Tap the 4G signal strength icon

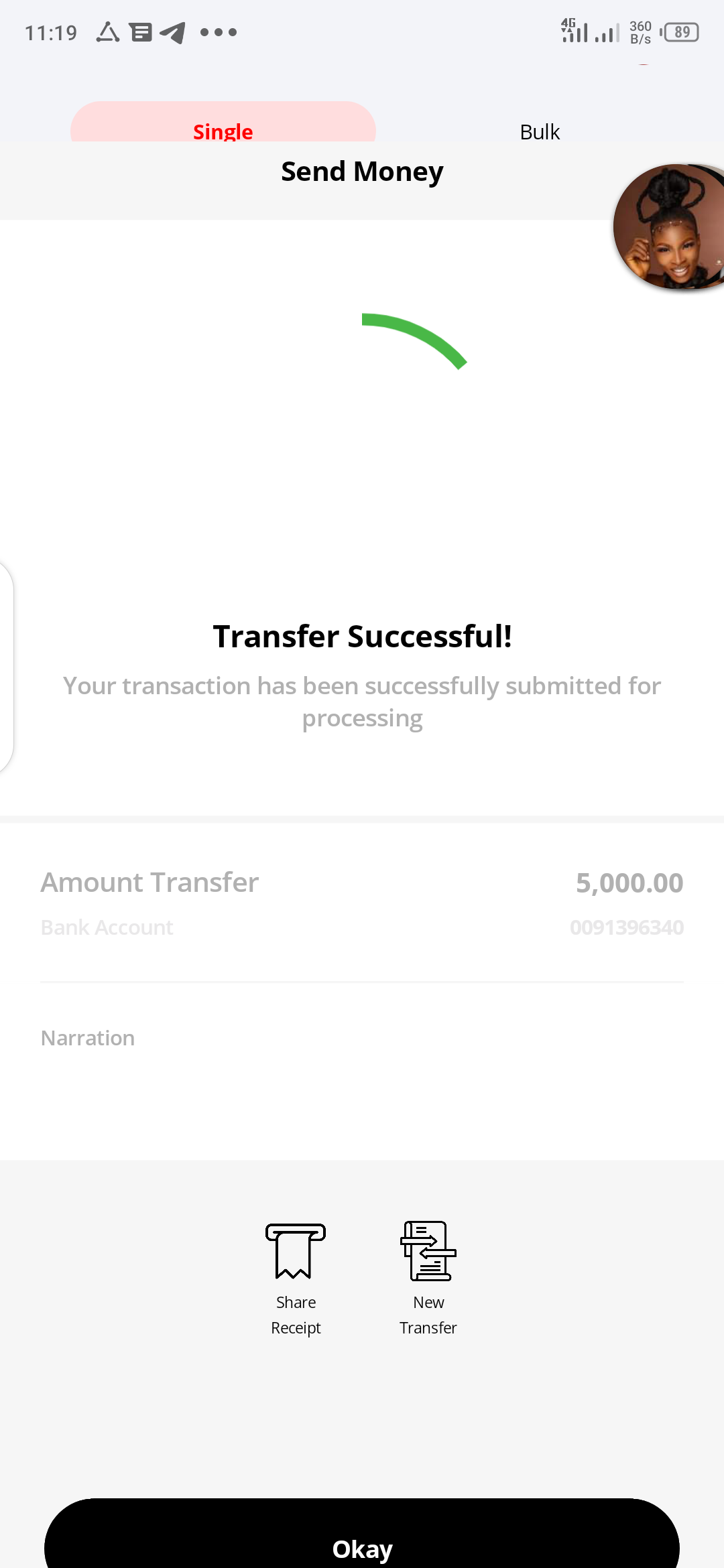[575, 31]
